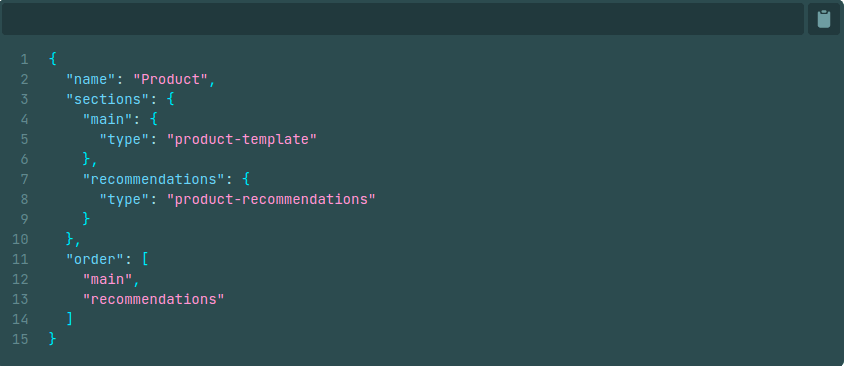845x366 pixels.
Task: Click the "type" key on line 5
Action: pyautogui.click(x=124, y=139)
